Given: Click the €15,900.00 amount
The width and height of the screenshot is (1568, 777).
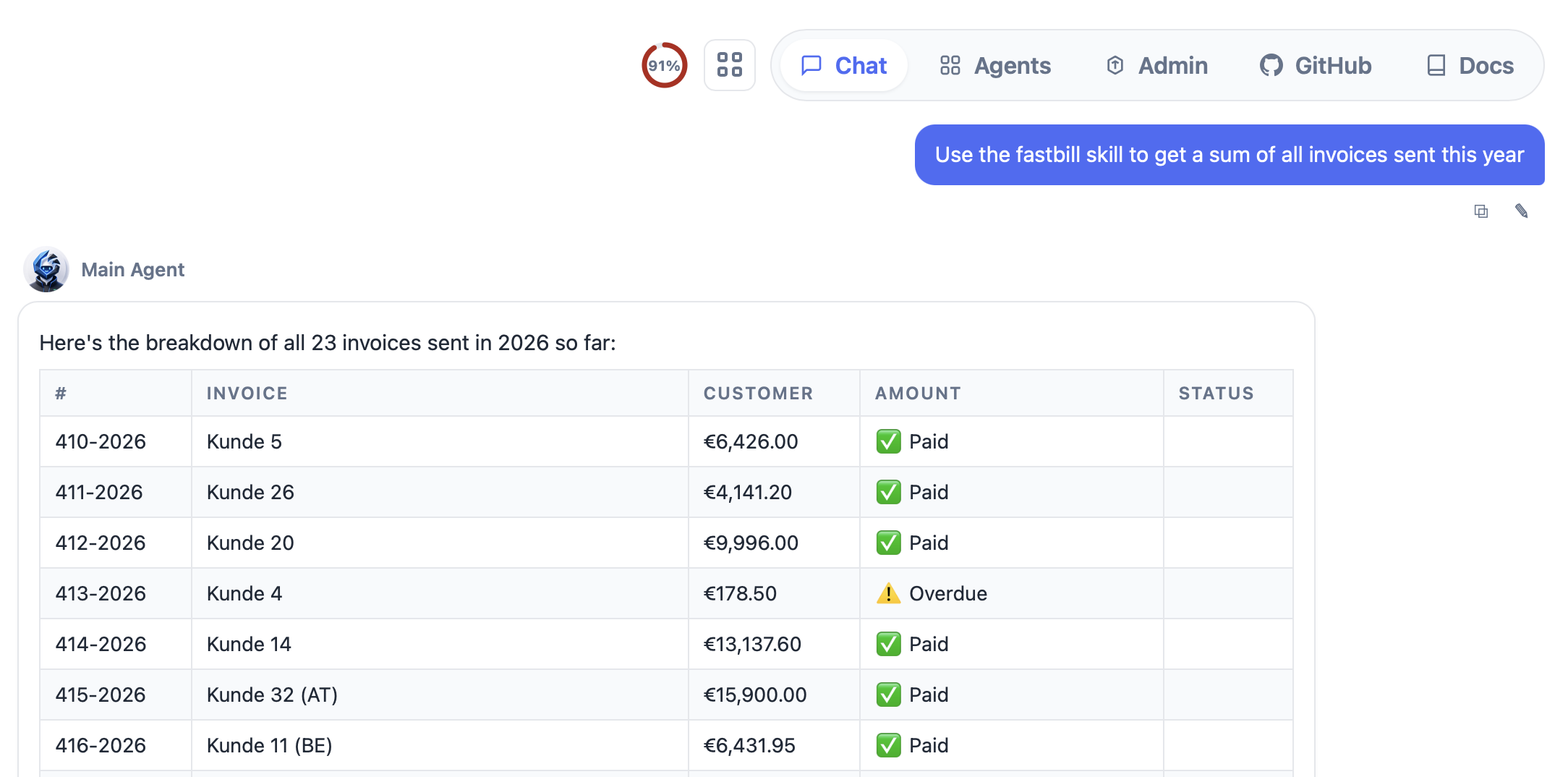Looking at the screenshot, I should tap(755, 695).
